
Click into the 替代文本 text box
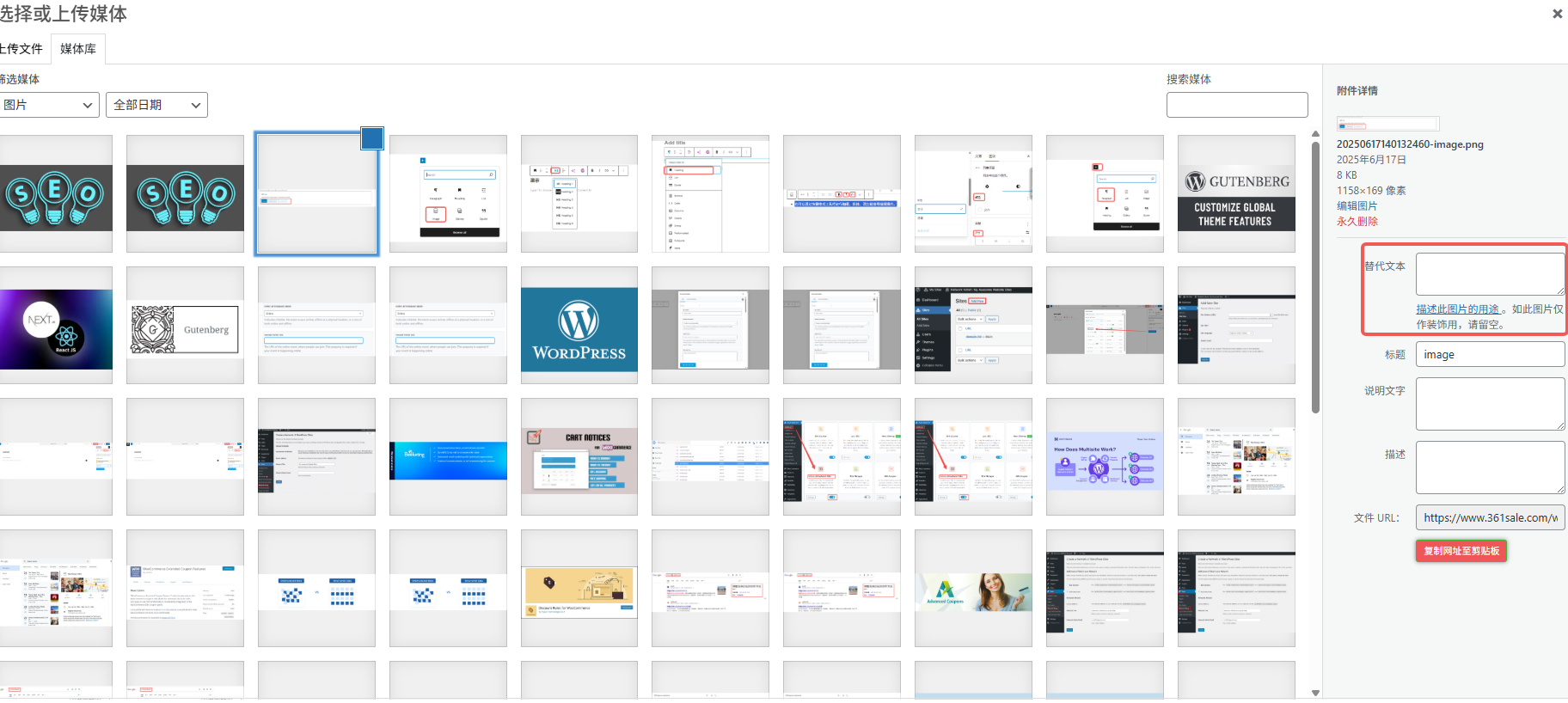[x=1491, y=274]
